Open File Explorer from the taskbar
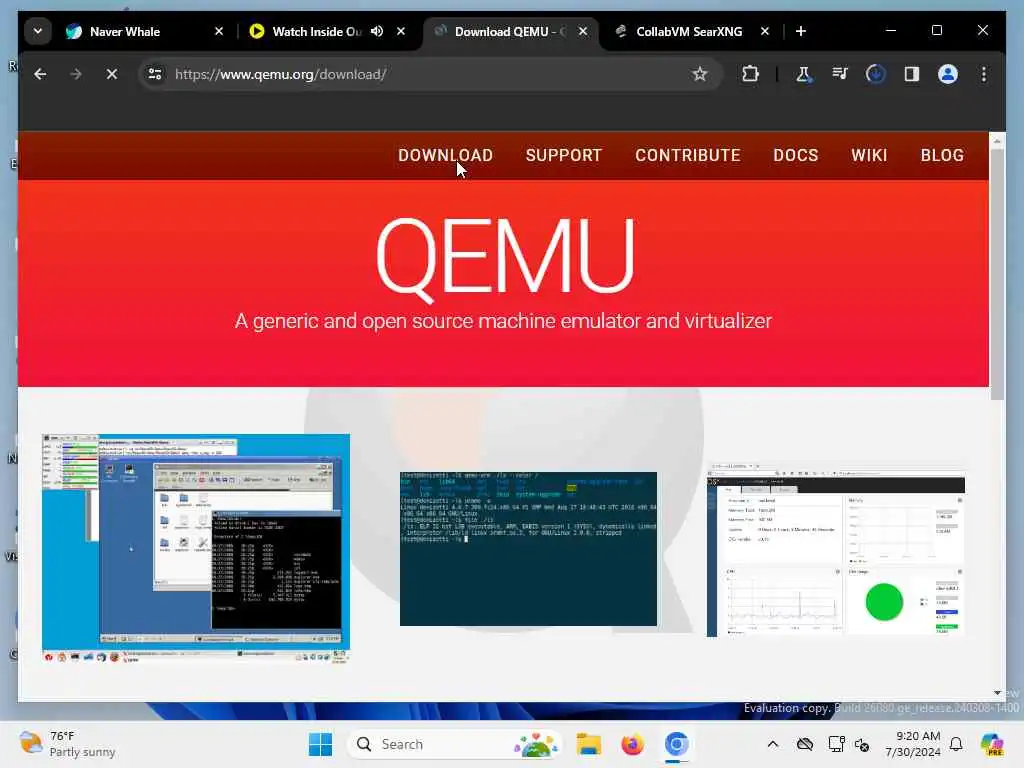1024x768 pixels. pyautogui.click(x=588, y=744)
